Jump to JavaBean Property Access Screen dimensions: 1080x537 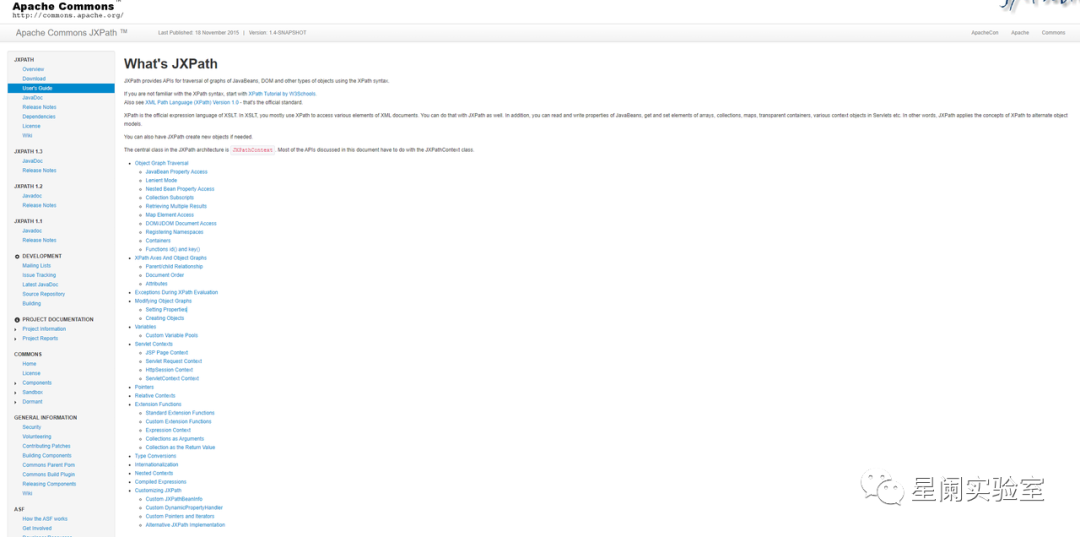(176, 171)
